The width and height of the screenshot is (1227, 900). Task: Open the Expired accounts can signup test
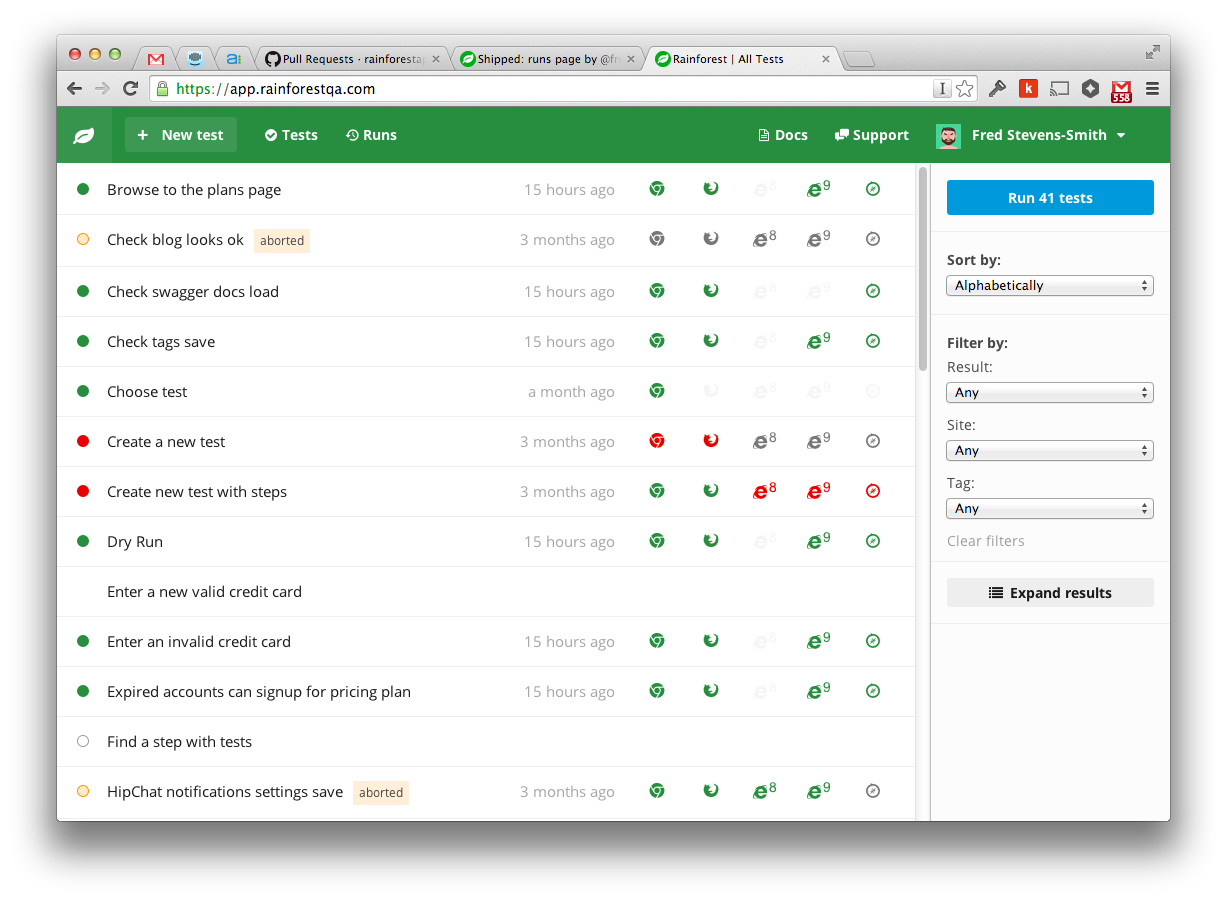[259, 691]
